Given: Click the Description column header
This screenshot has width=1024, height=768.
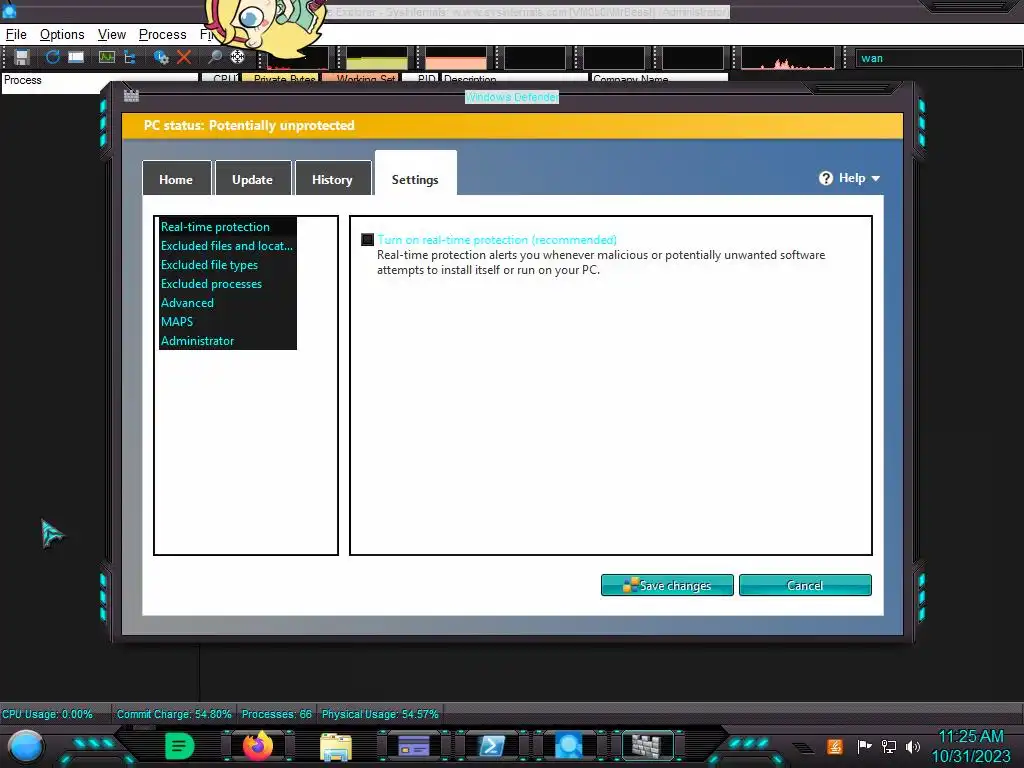Looking at the screenshot, I should [515, 79].
